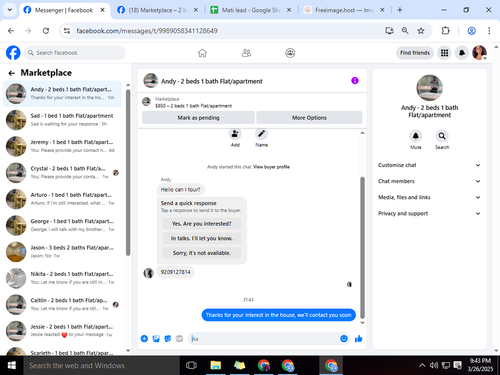
Task: Open the Sad - 1 bed 1 bath conversation
Action: (x=62, y=120)
